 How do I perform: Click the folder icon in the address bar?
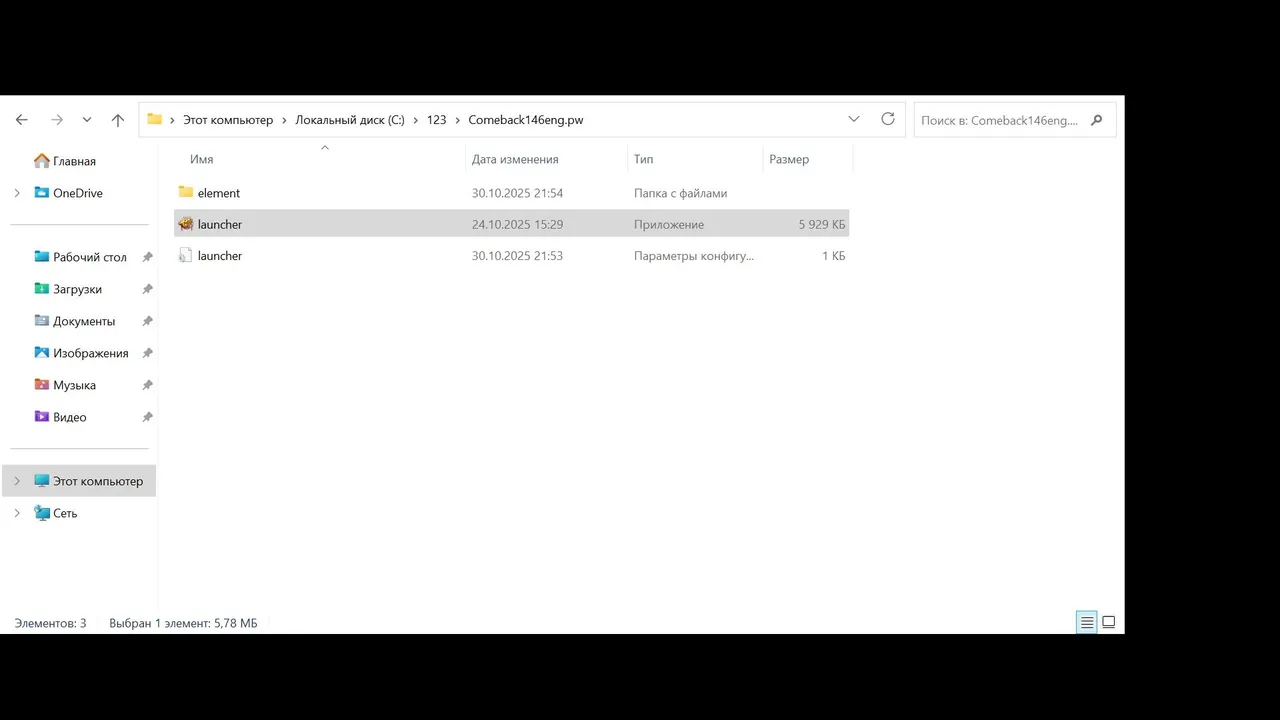coord(154,119)
